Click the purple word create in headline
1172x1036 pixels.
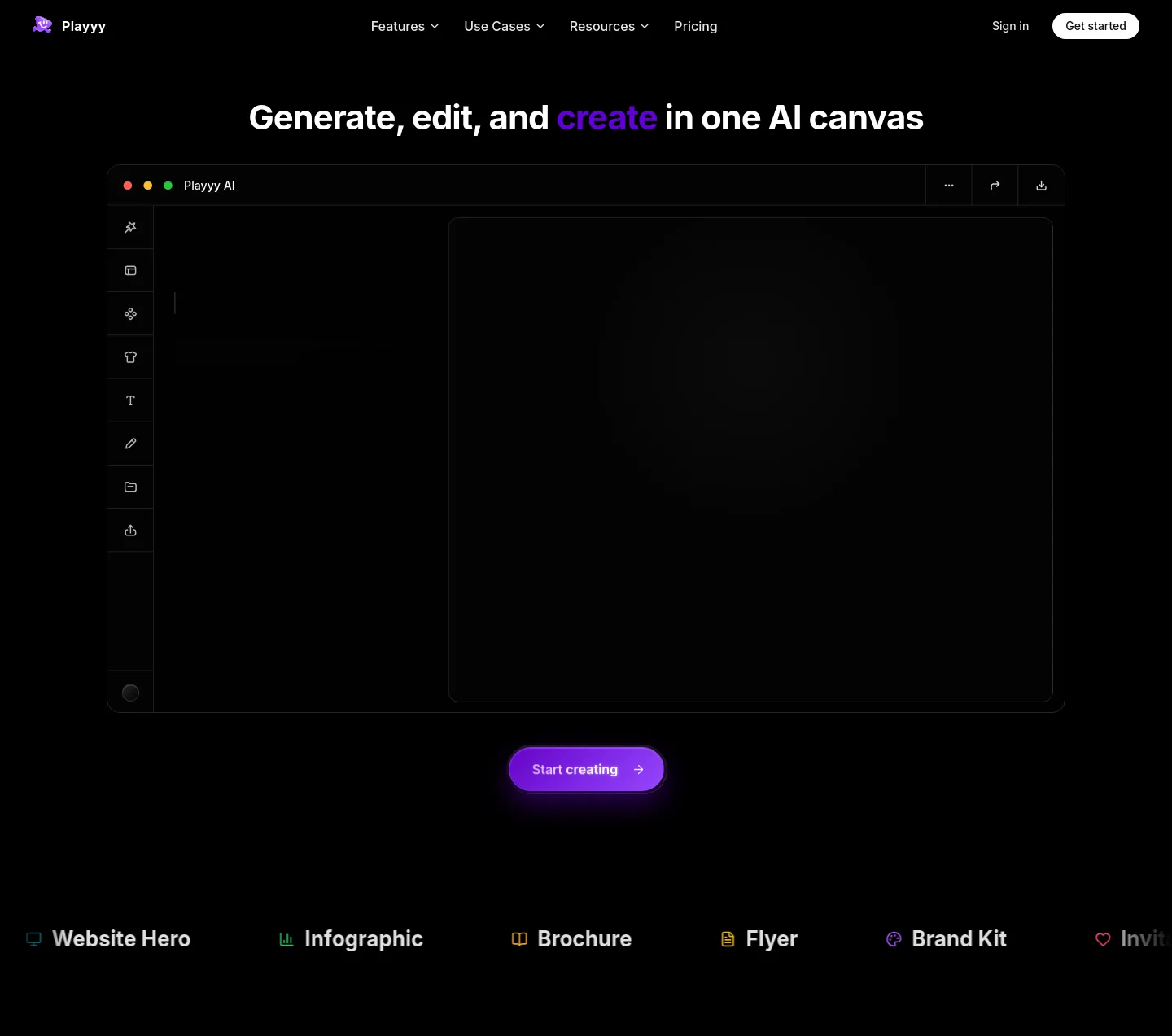click(x=607, y=118)
